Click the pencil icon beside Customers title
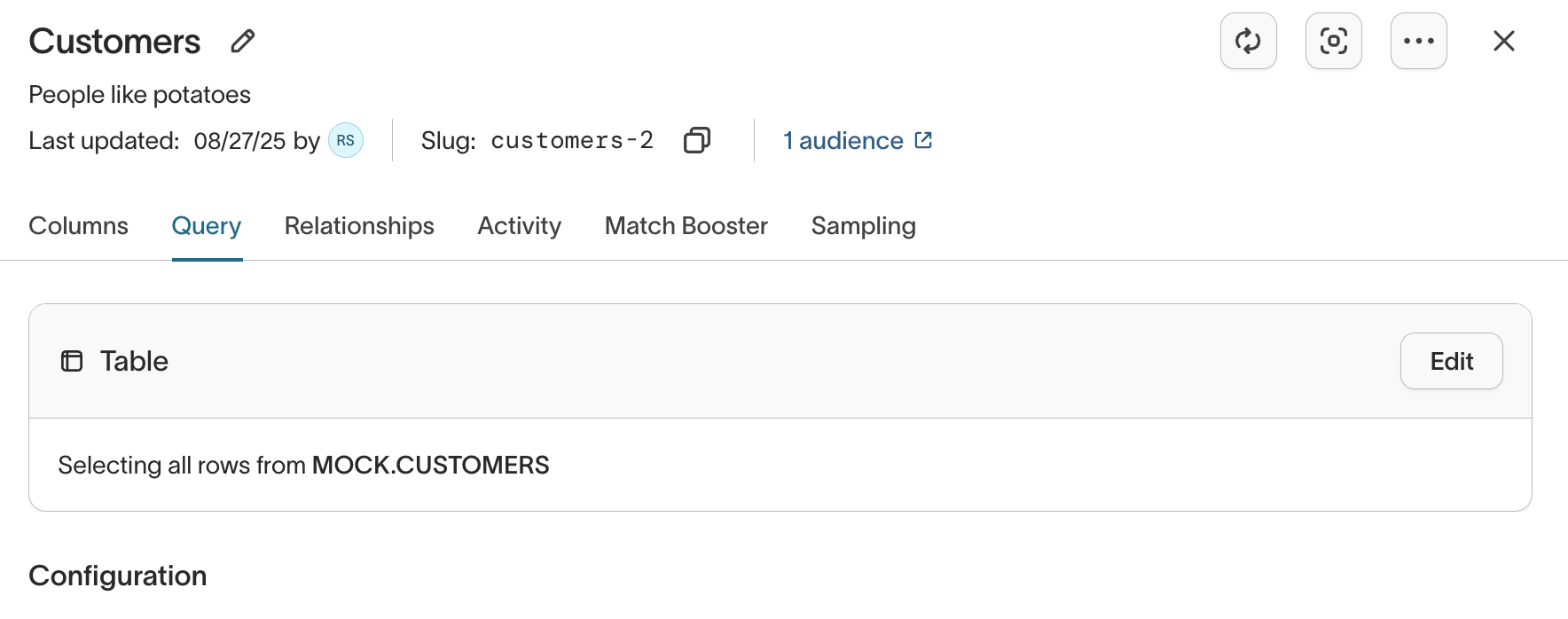This screenshot has height=619, width=1568. tap(242, 42)
